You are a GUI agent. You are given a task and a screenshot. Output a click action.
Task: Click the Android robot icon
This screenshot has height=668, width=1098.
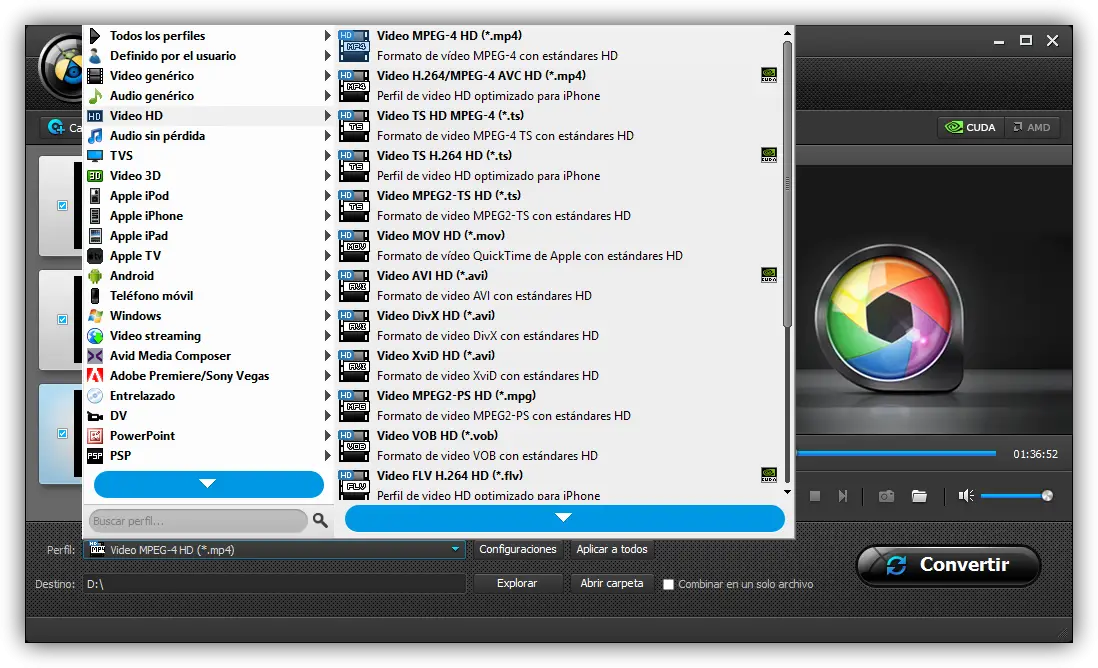(95, 276)
